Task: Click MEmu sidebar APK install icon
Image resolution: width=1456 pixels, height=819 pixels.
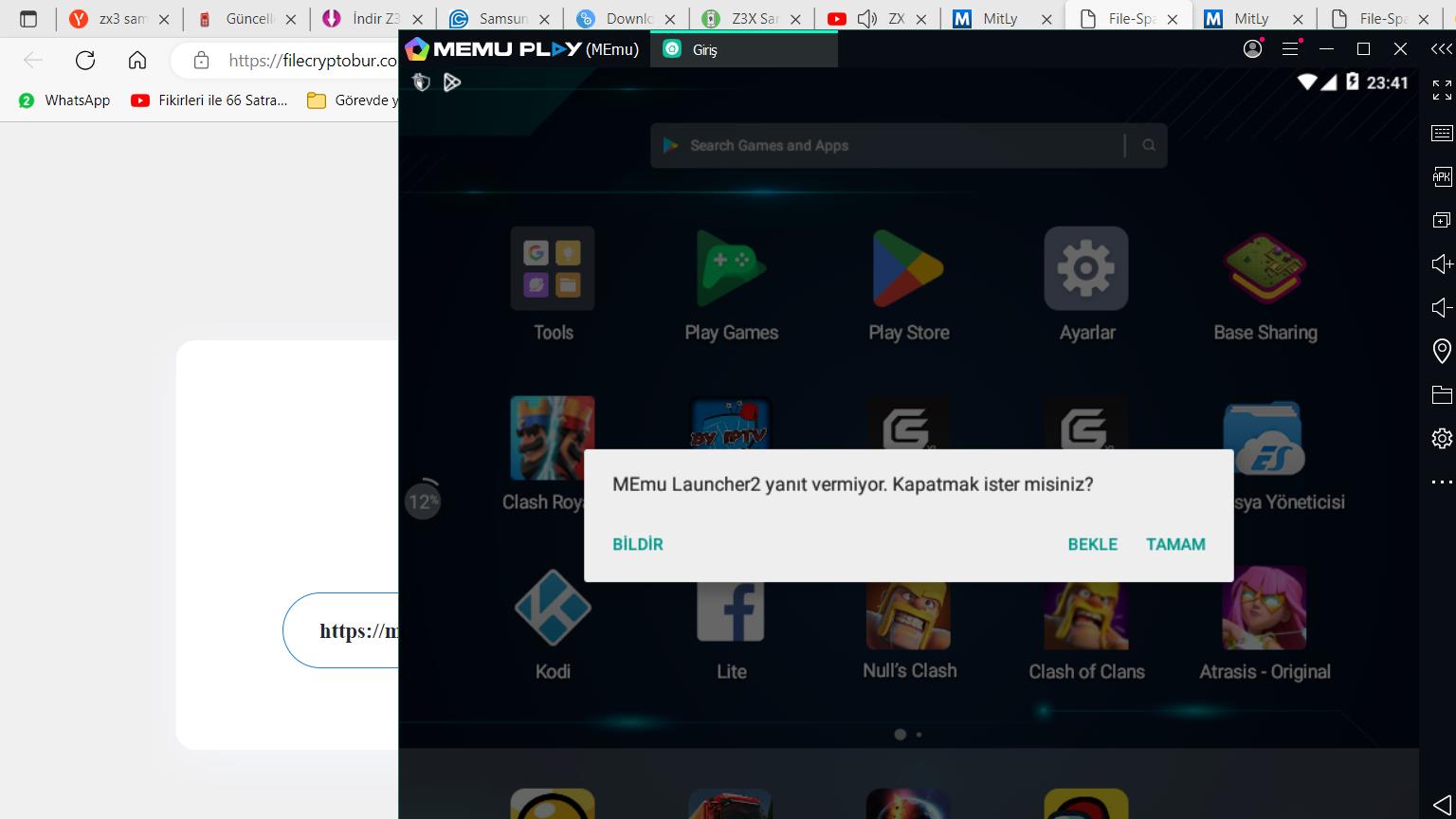Action: [x=1442, y=176]
